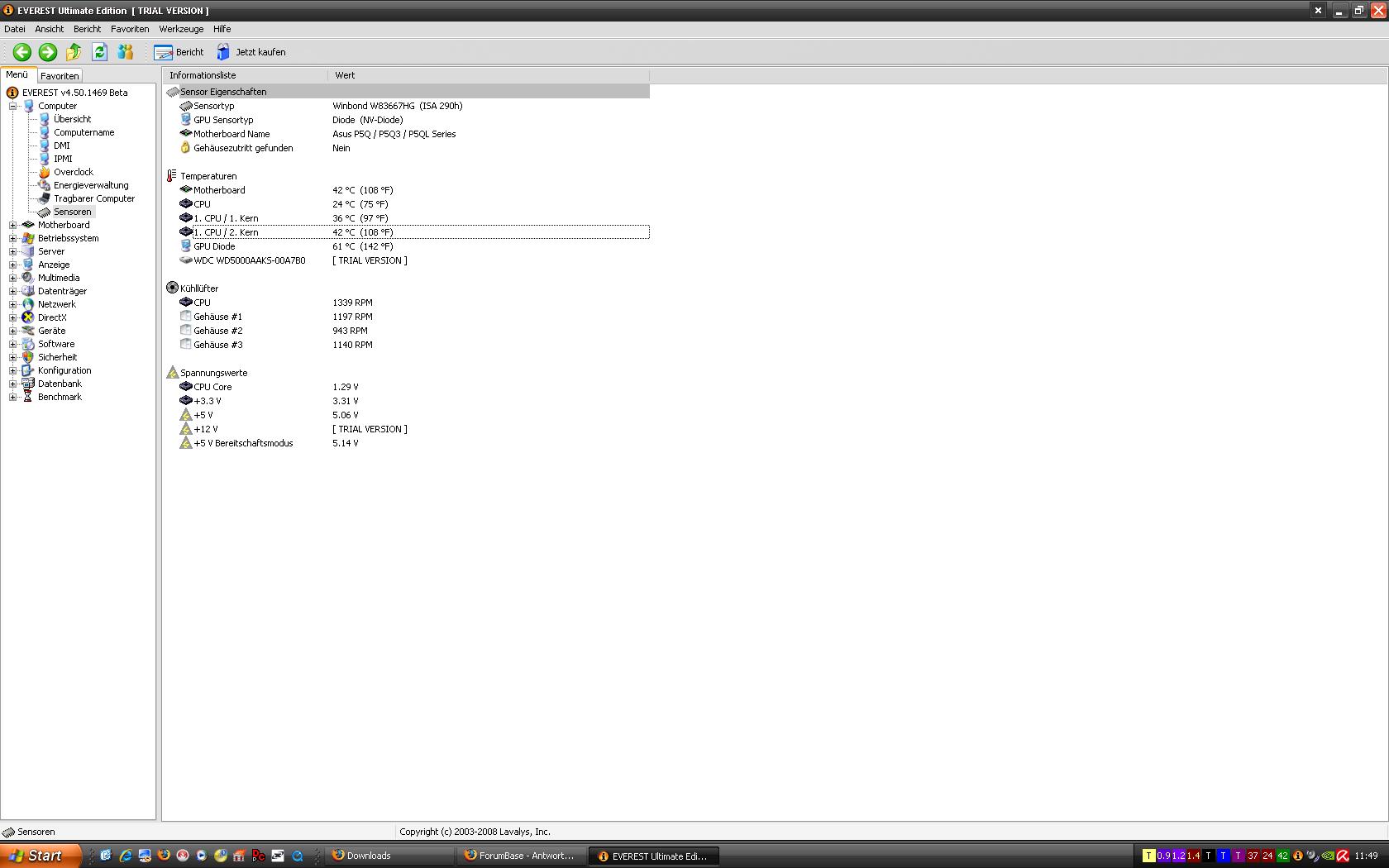
Task: Click the Sensoren tree item icon
Action: (44, 212)
